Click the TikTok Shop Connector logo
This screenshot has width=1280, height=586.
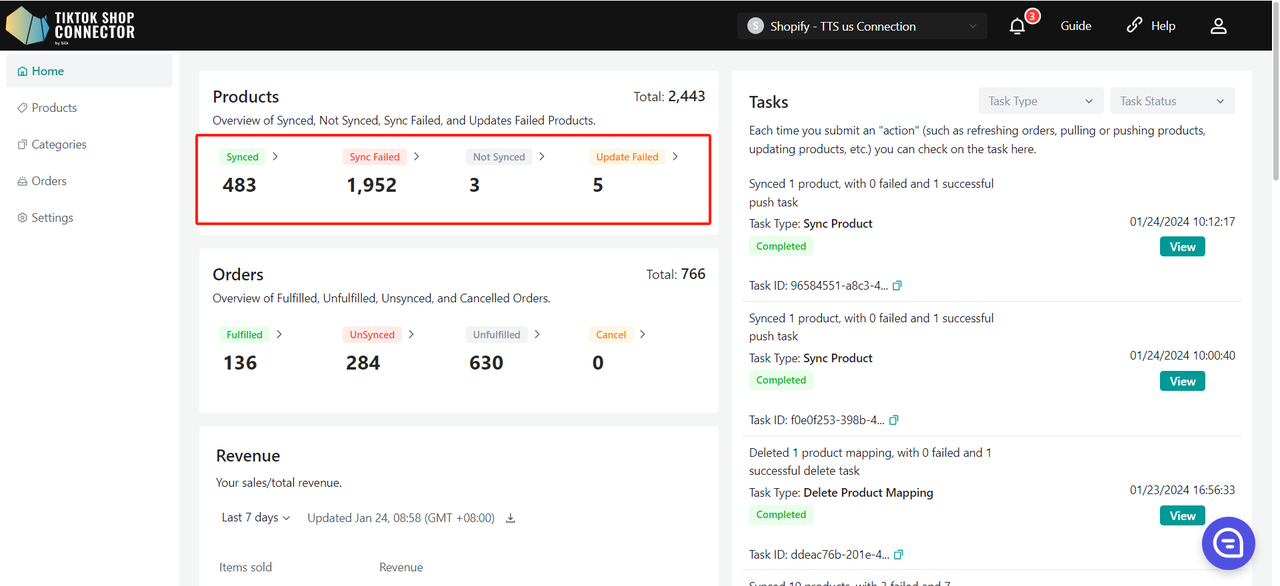70,26
